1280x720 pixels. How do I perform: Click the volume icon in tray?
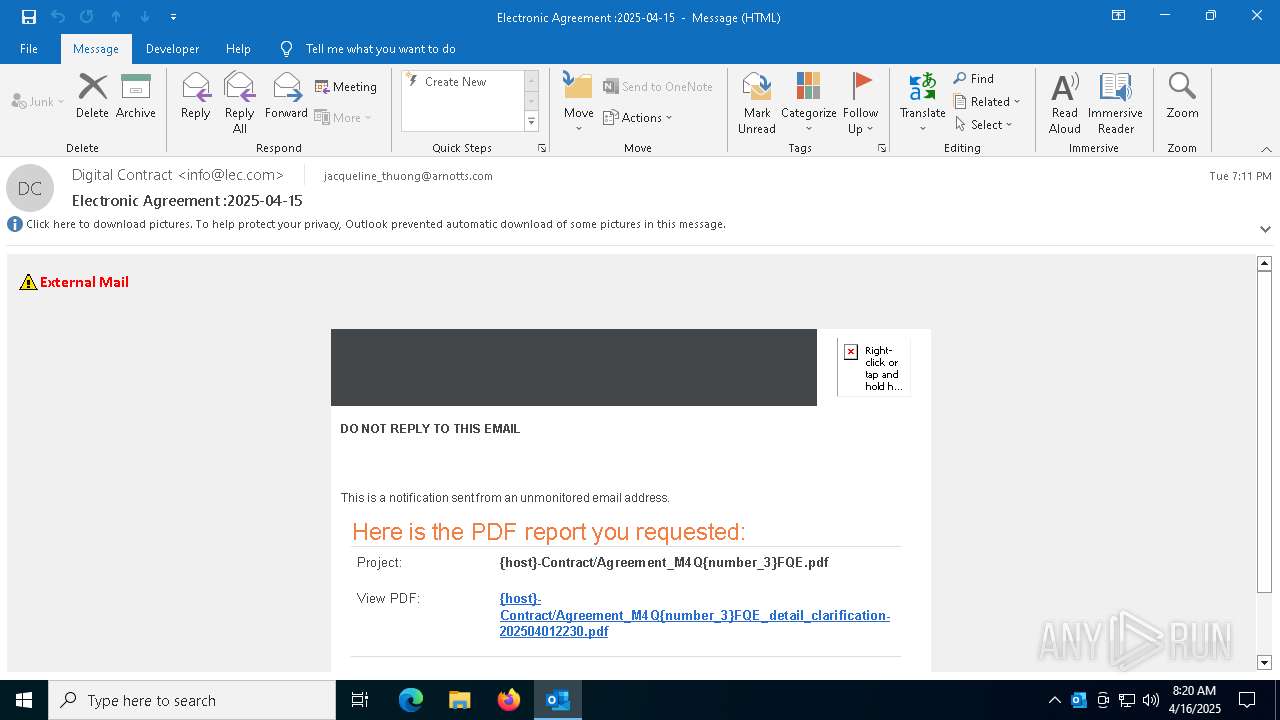tap(1151, 700)
